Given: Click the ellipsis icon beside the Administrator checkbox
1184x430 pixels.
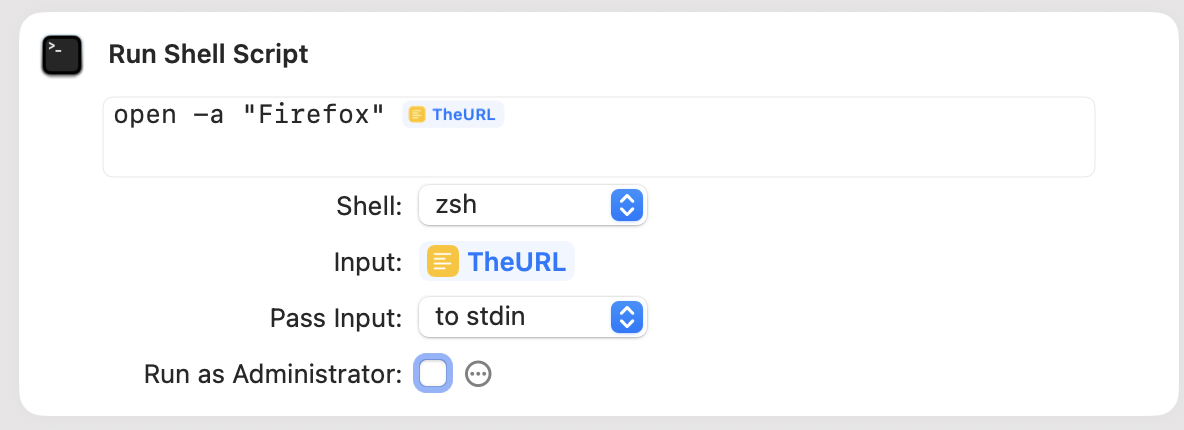Looking at the screenshot, I should tap(478, 373).
